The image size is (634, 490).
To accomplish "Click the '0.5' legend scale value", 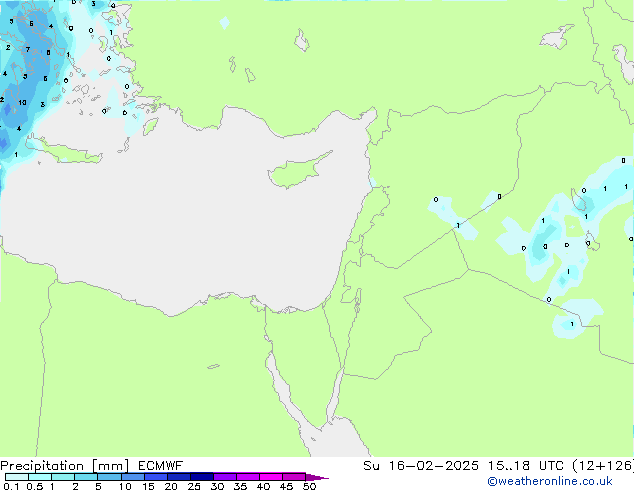I will [x=35, y=486].
